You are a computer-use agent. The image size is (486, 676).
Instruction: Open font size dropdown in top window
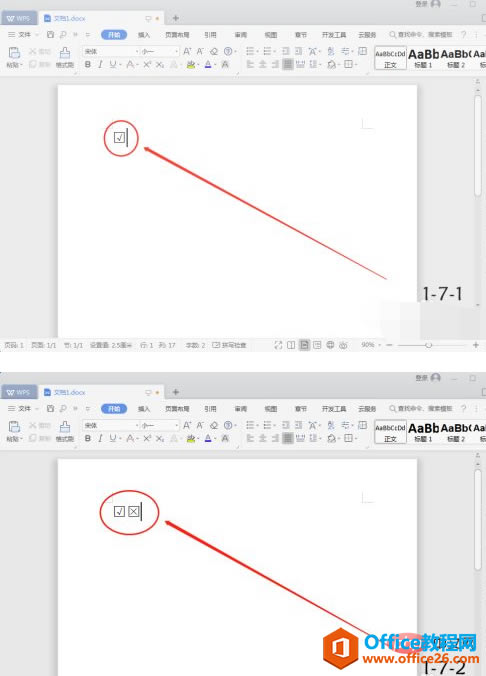coord(177,52)
